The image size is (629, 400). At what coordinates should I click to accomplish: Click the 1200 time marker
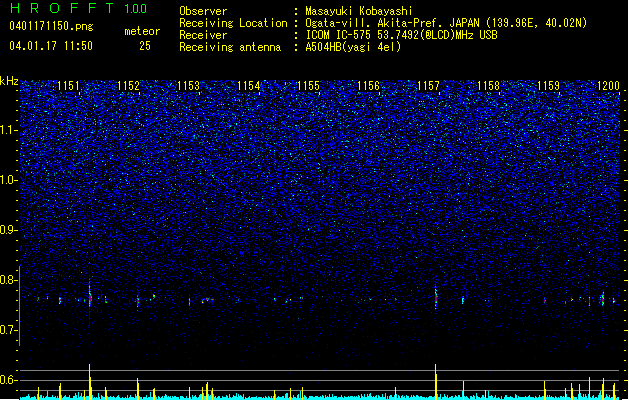click(x=609, y=86)
